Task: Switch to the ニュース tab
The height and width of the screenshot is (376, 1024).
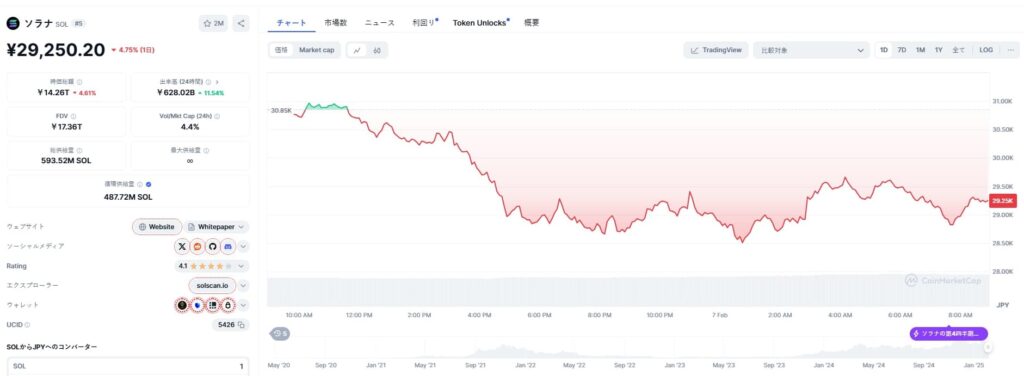Action: pos(379,23)
